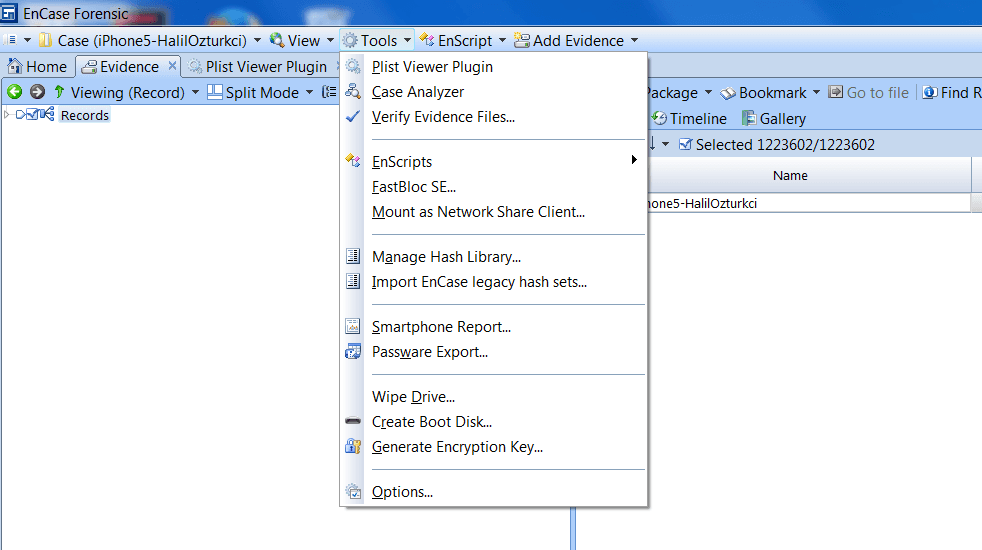
Task: Click the green Up arrow icon
Action: tap(59, 92)
